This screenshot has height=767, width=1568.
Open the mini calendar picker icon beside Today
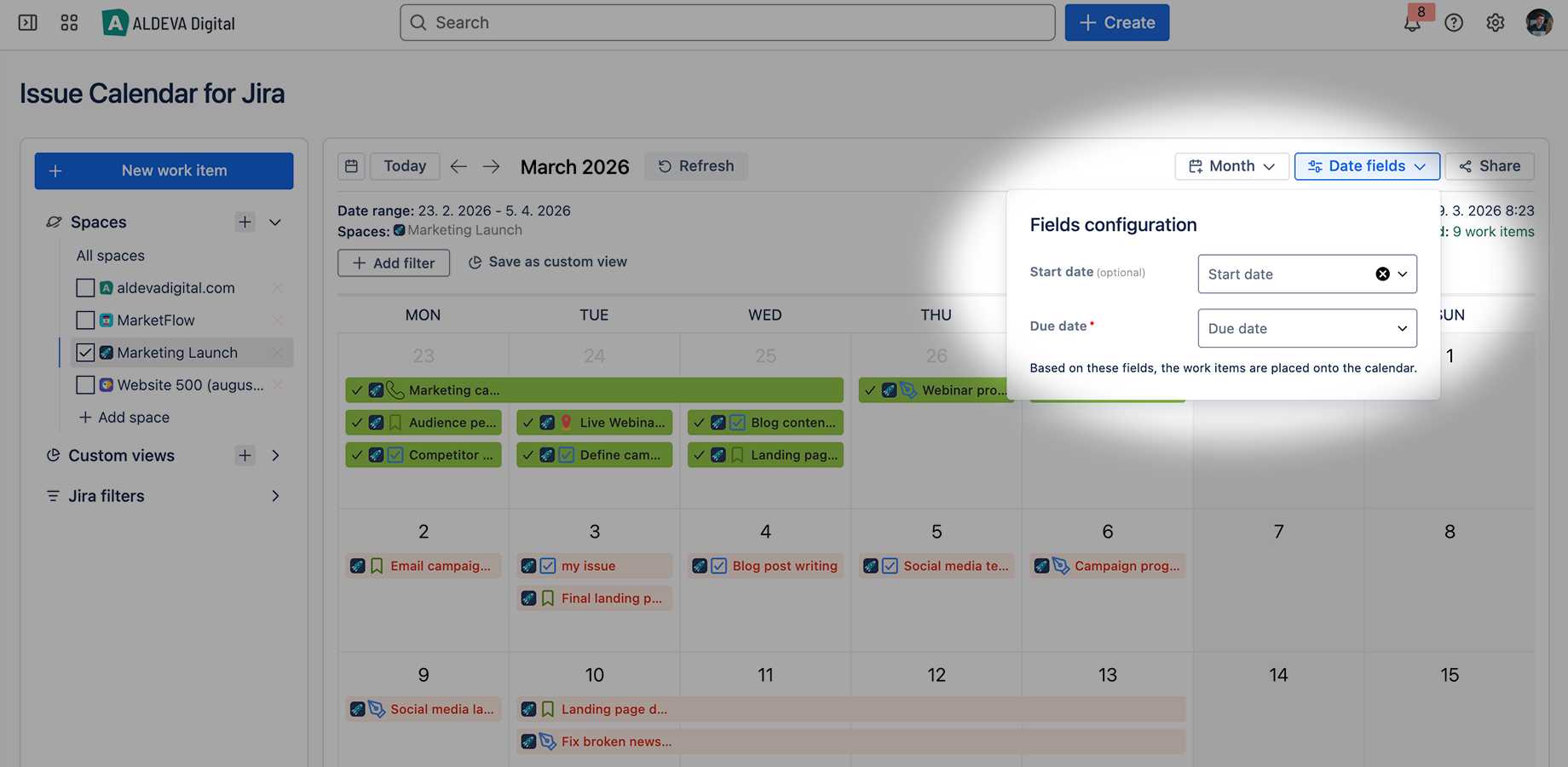(351, 166)
